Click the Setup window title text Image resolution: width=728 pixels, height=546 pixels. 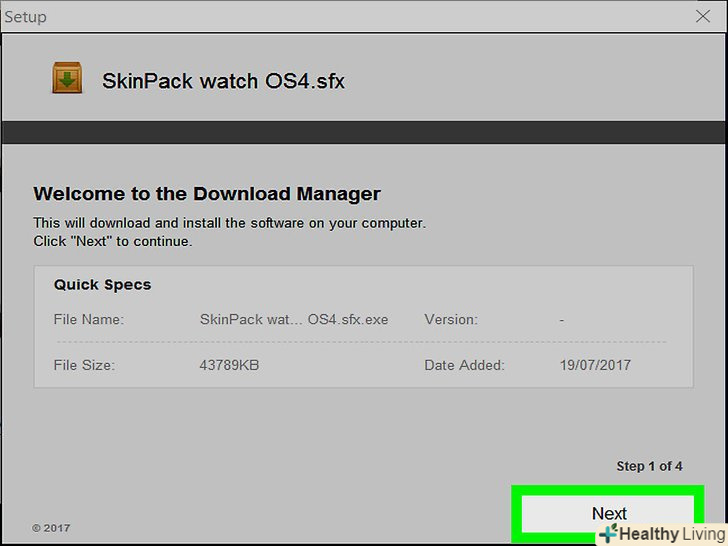coord(26,17)
